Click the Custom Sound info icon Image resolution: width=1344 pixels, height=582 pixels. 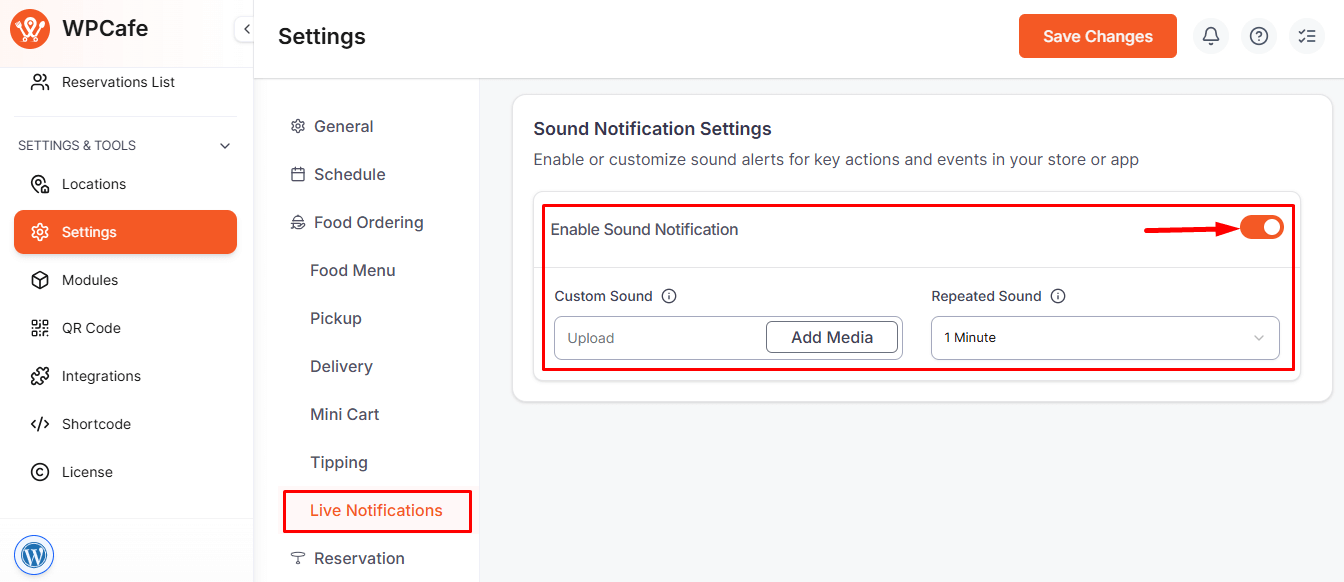pos(669,296)
